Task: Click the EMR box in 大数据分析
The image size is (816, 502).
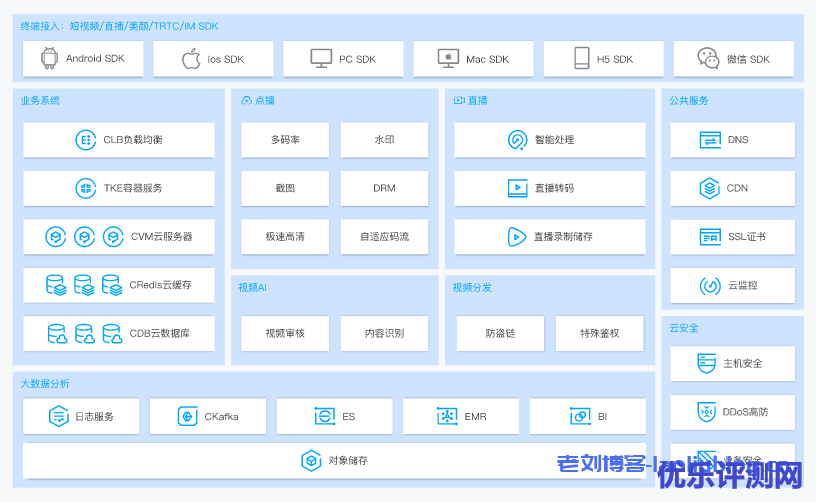Action: point(461,416)
